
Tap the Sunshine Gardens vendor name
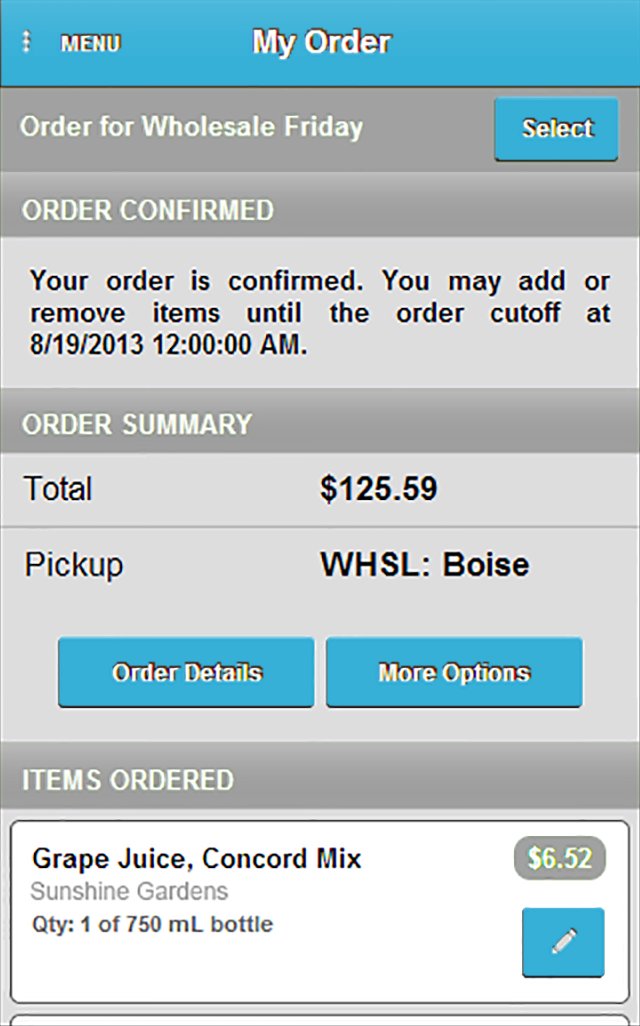pyautogui.click(x=129, y=891)
